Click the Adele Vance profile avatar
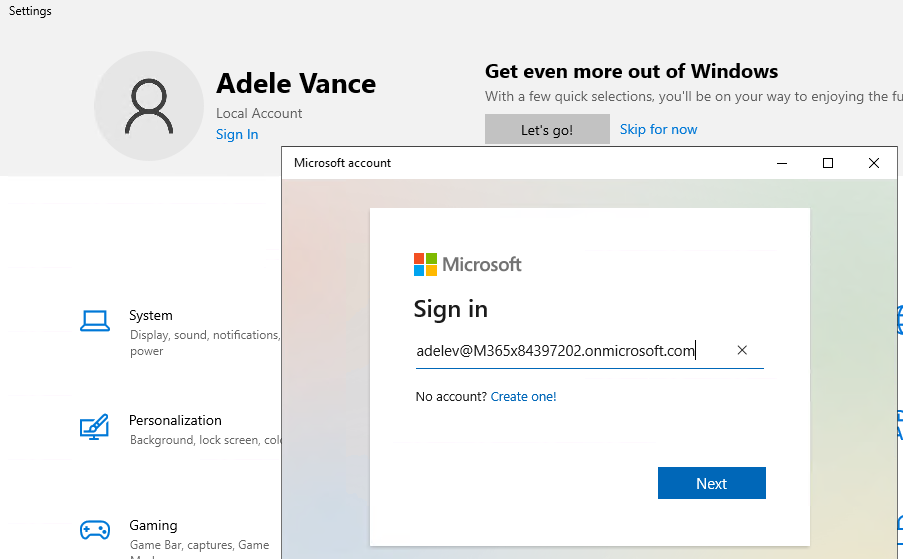This screenshot has width=903, height=559. coord(149,106)
